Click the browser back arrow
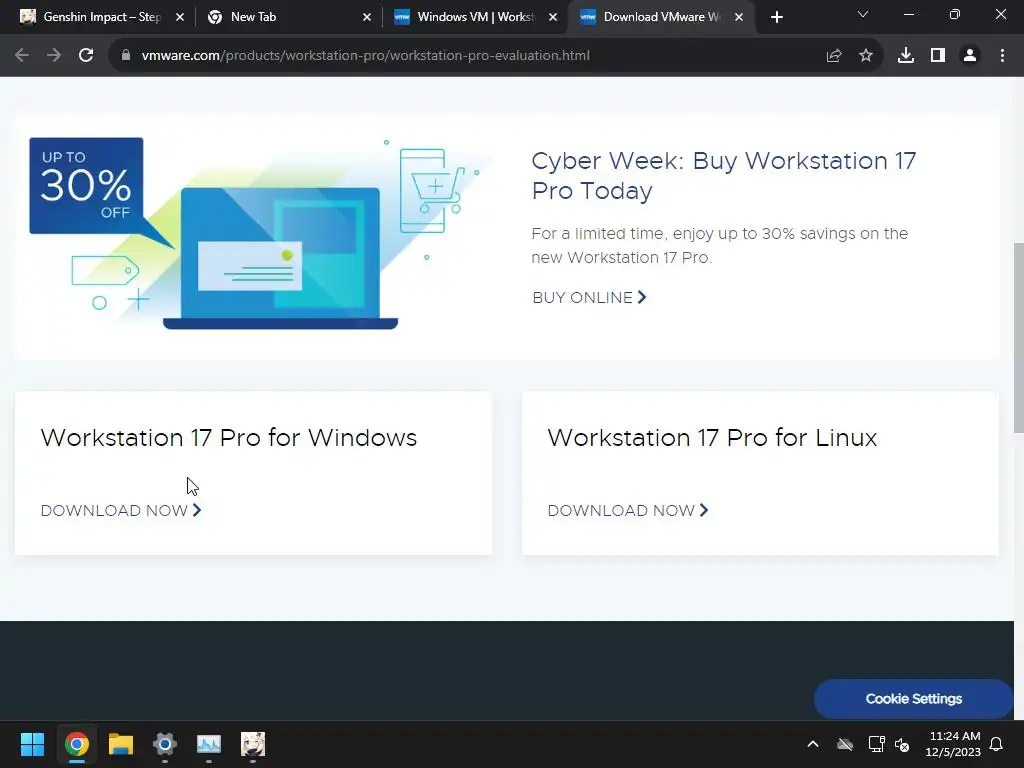This screenshot has height=768, width=1024. [22, 56]
